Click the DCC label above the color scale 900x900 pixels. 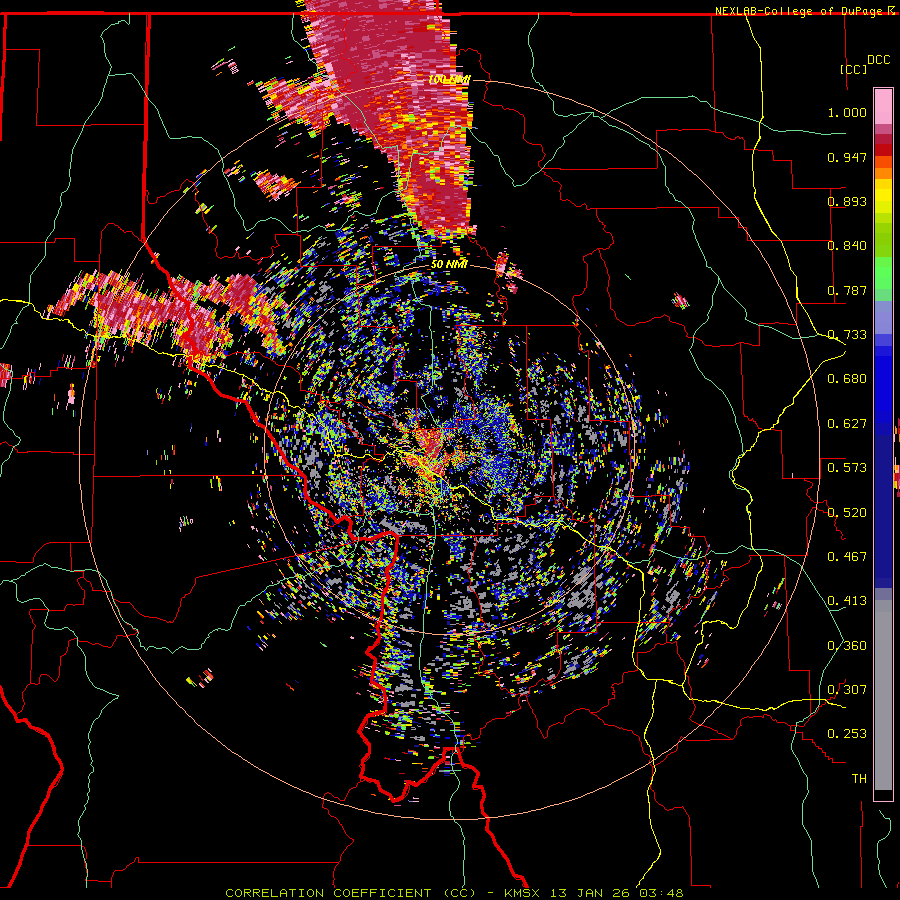[x=878, y=60]
